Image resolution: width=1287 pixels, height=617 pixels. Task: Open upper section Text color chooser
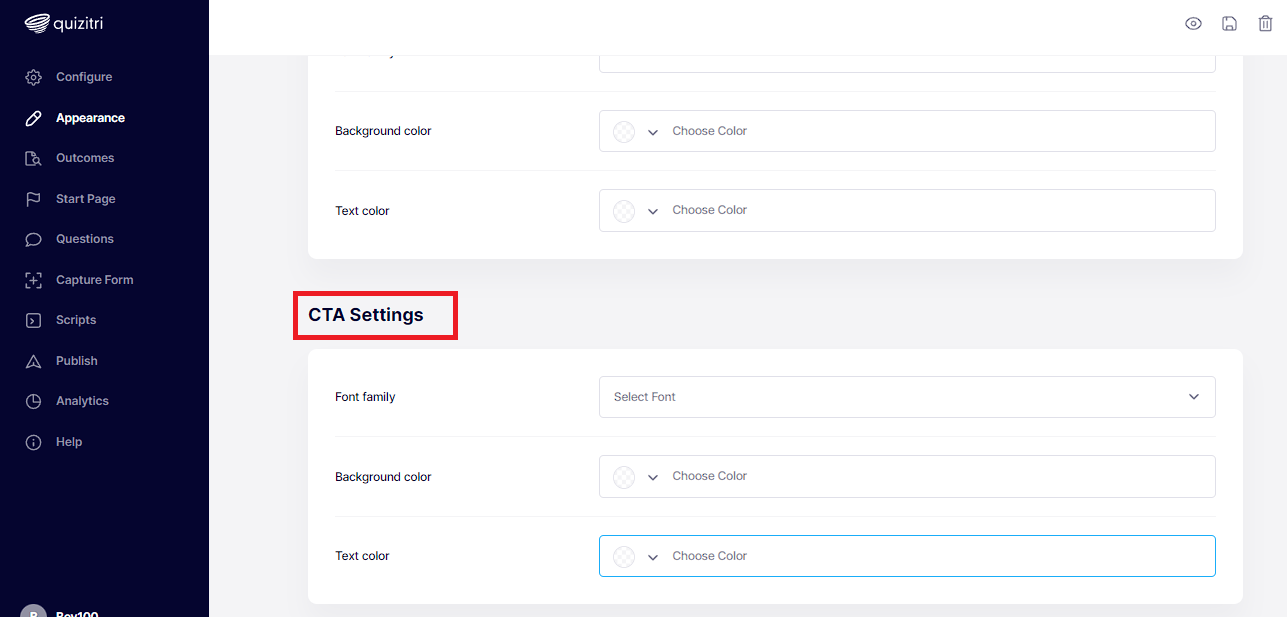pos(907,210)
